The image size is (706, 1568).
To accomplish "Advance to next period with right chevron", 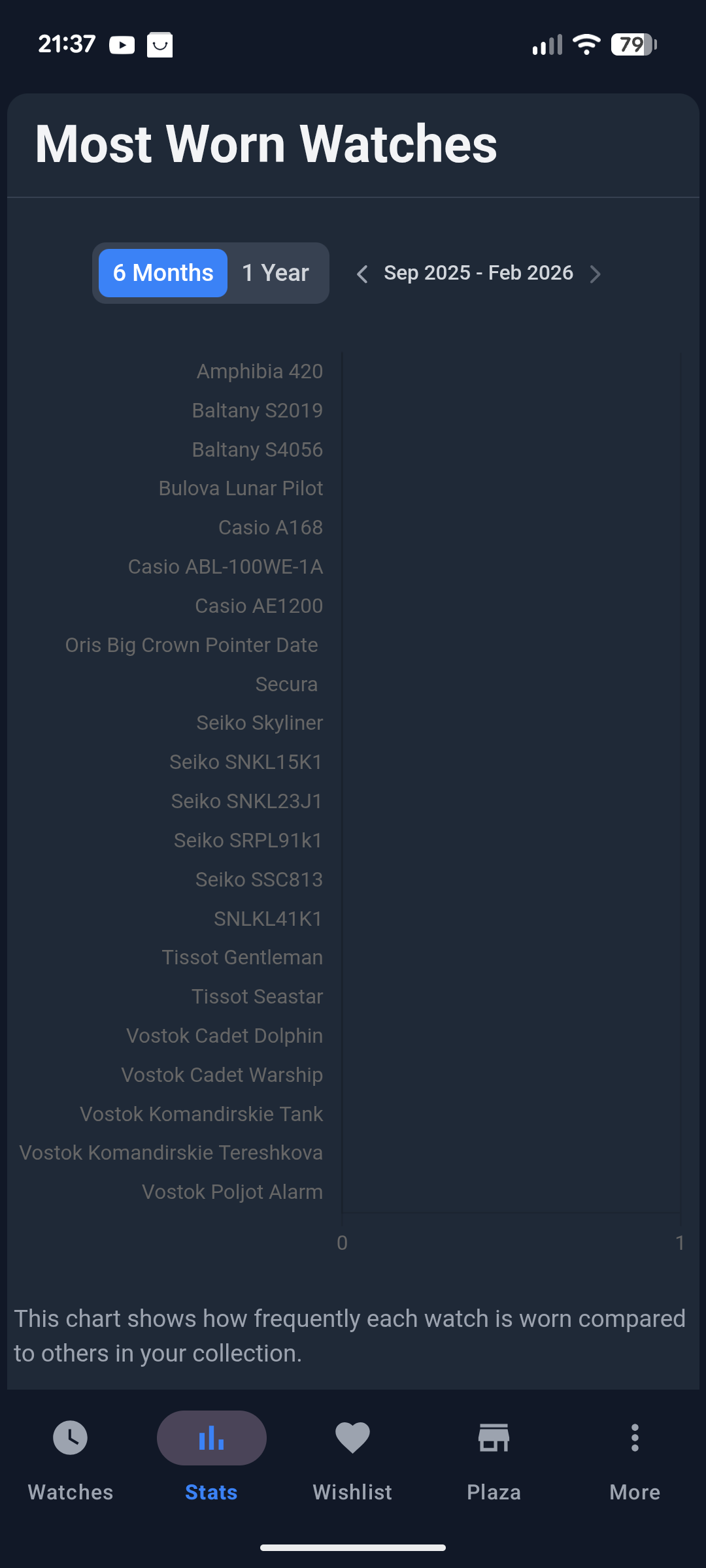I will coord(595,274).
